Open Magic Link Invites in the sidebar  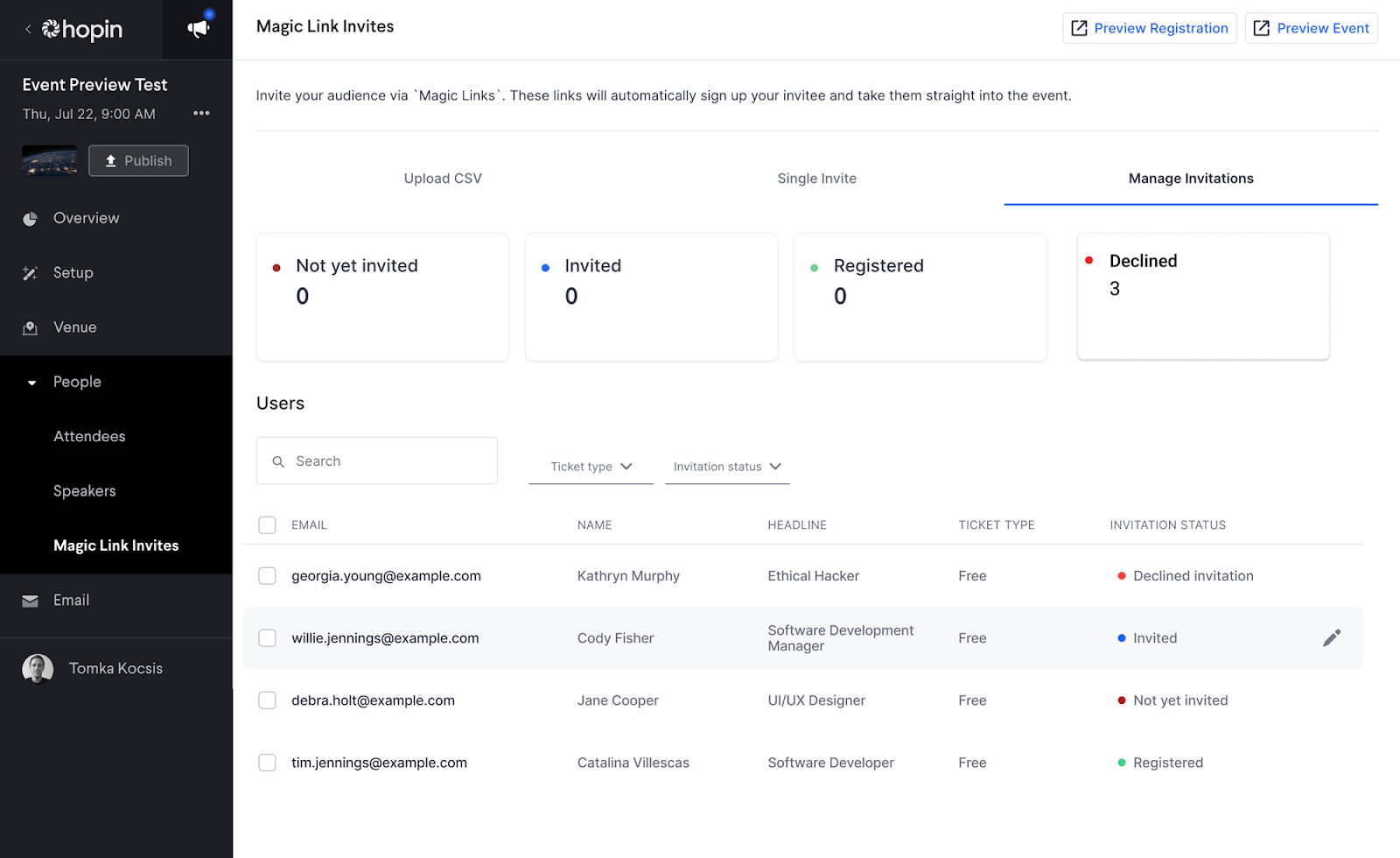(116, 545)
